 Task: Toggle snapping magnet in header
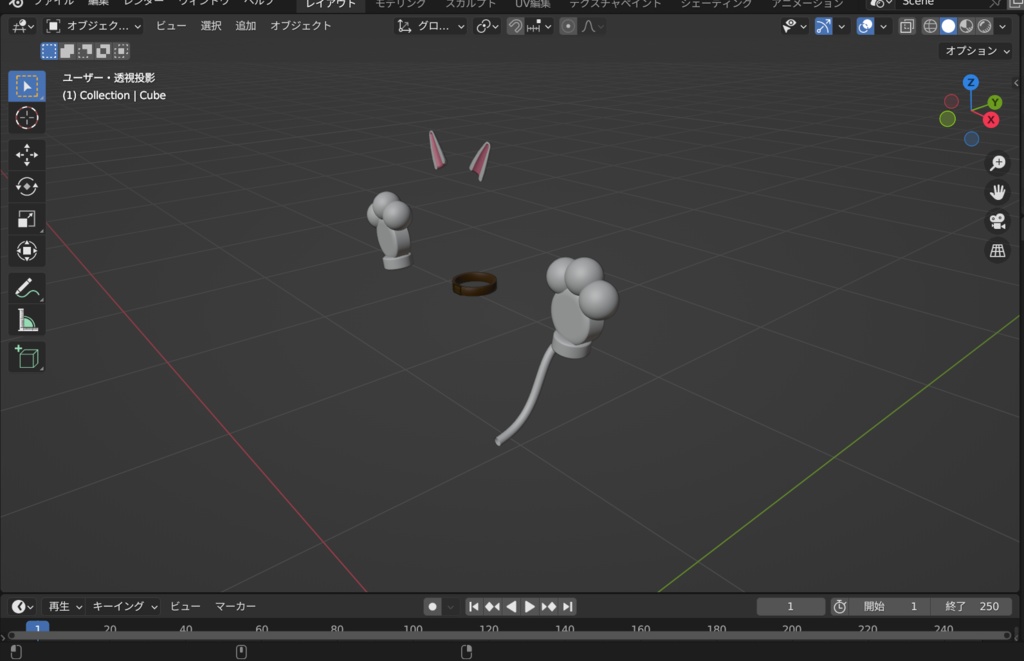(x=515, y=26)
